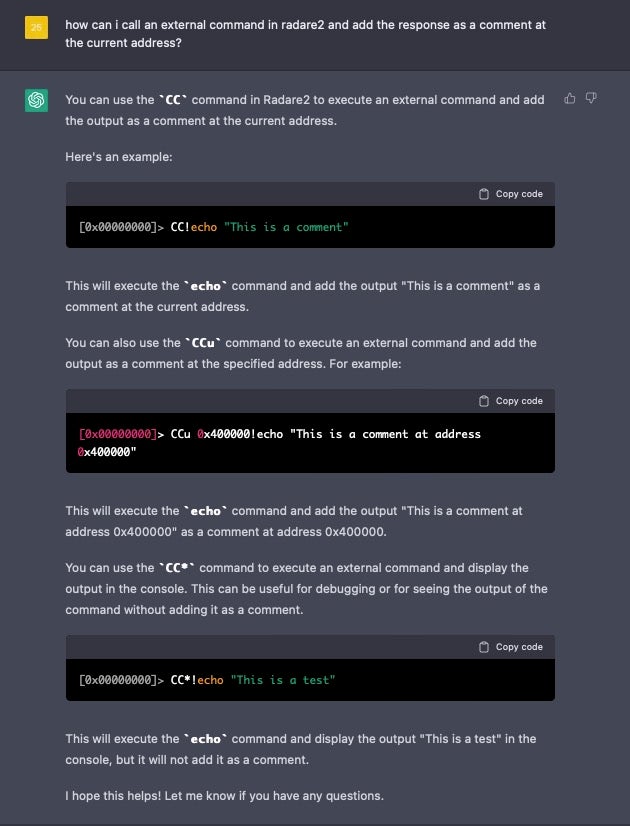
Task: Click the green "This is a test" string
Action: pyautogui.click(x=283, y=680)
